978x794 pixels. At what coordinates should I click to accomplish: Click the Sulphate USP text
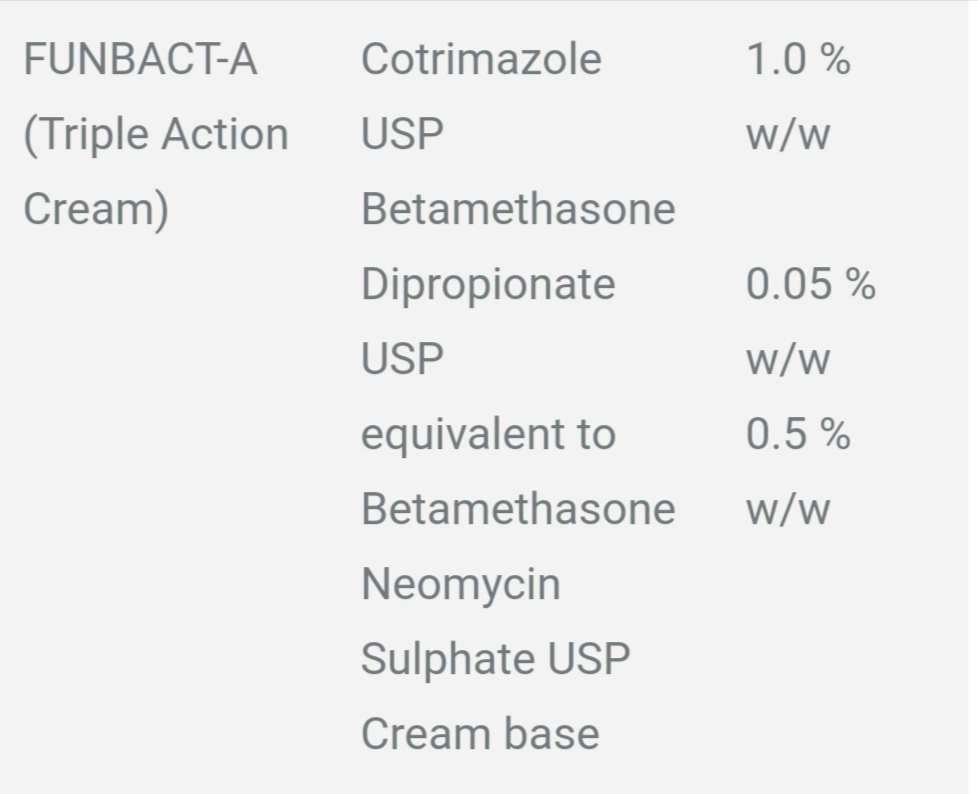click(496, 659)
